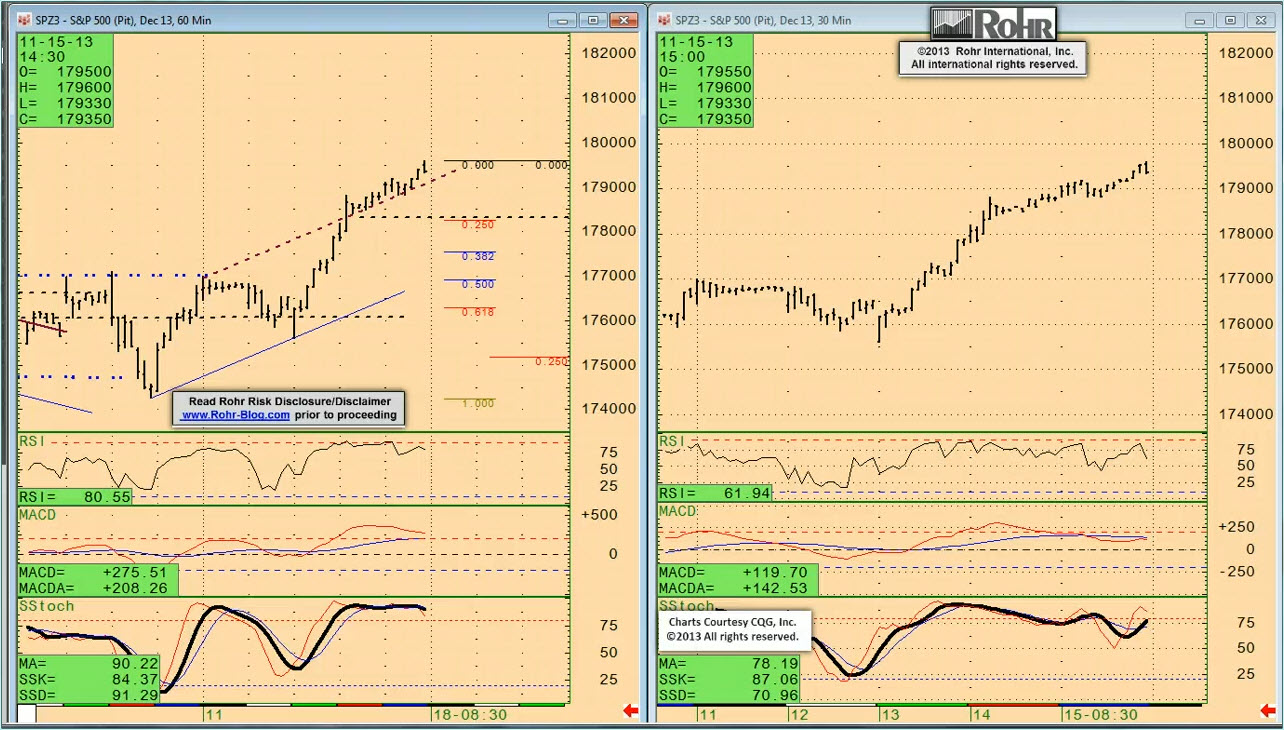This screenshot has height=730, width=1284.
Task: Click the Rohr logo at the top
Action: (x=993, y=24)
